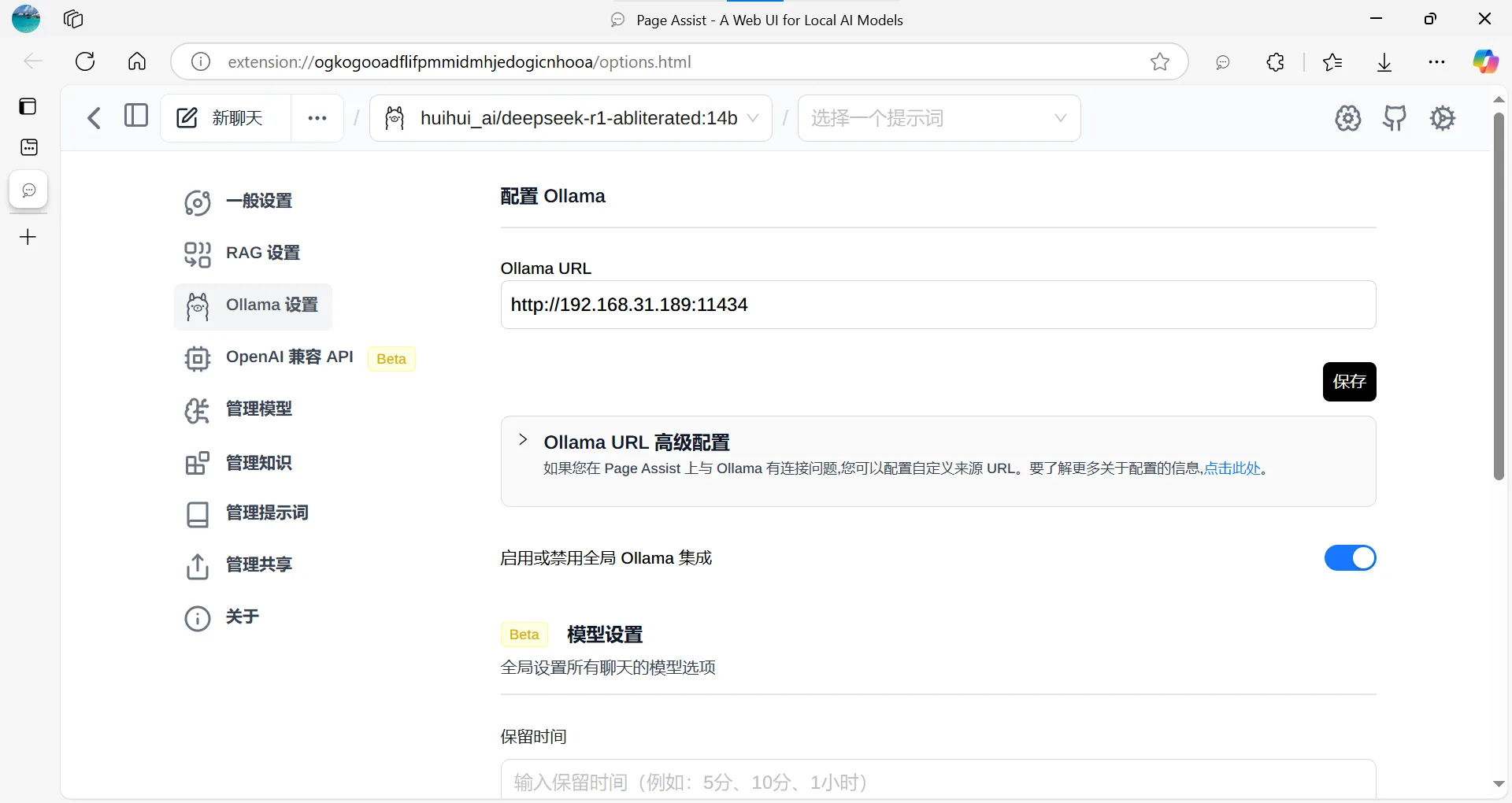Image resolution: width=1512 pixels, height=803 pixels.
Task: Open 关于 about page
Action: pos(221,617)
